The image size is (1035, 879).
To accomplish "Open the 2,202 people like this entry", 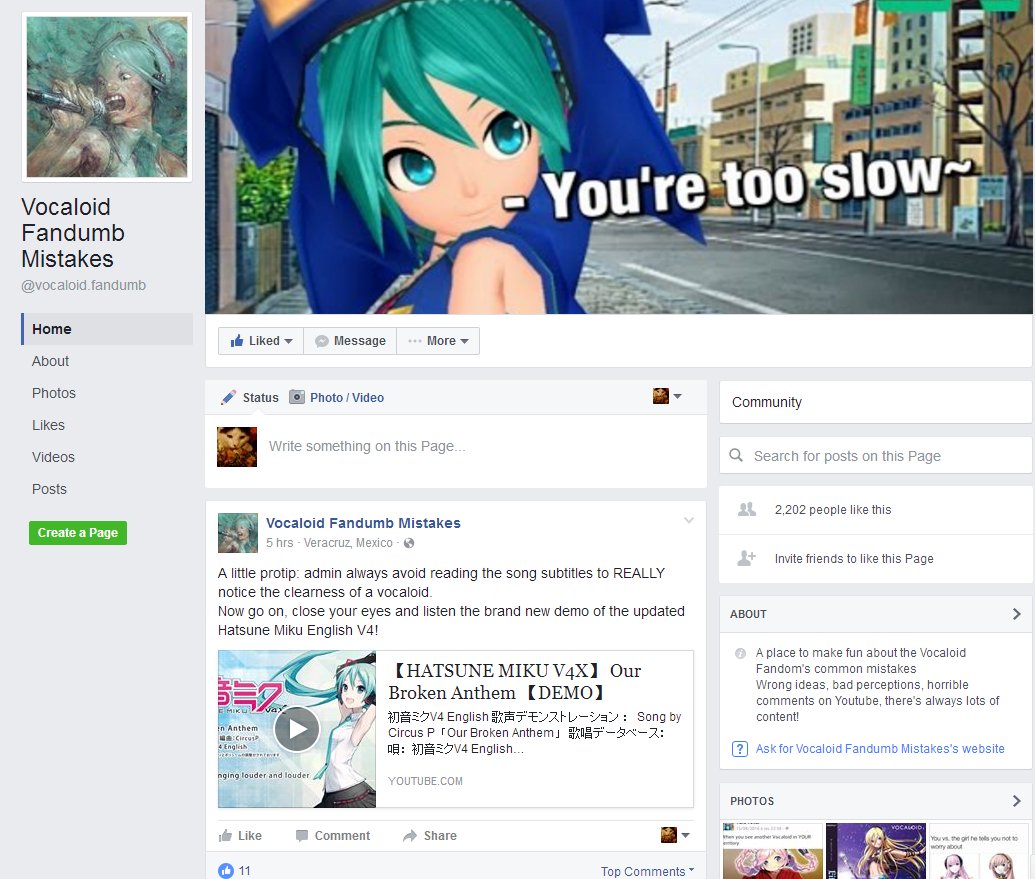I will [832, 509].
